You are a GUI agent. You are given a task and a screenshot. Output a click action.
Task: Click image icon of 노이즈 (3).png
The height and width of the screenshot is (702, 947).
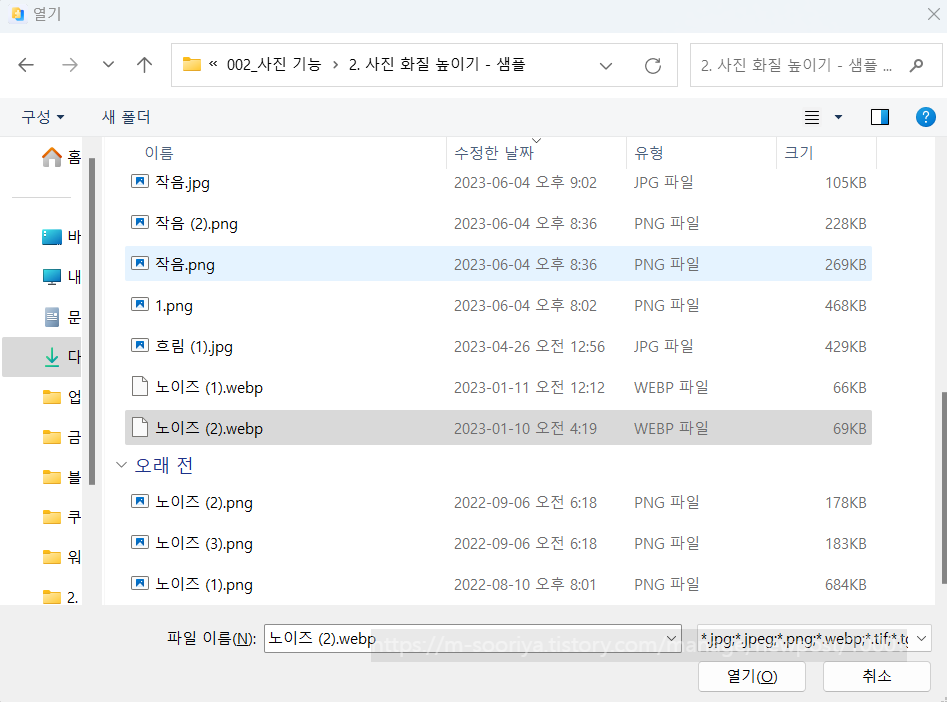(x=140, y=542)
